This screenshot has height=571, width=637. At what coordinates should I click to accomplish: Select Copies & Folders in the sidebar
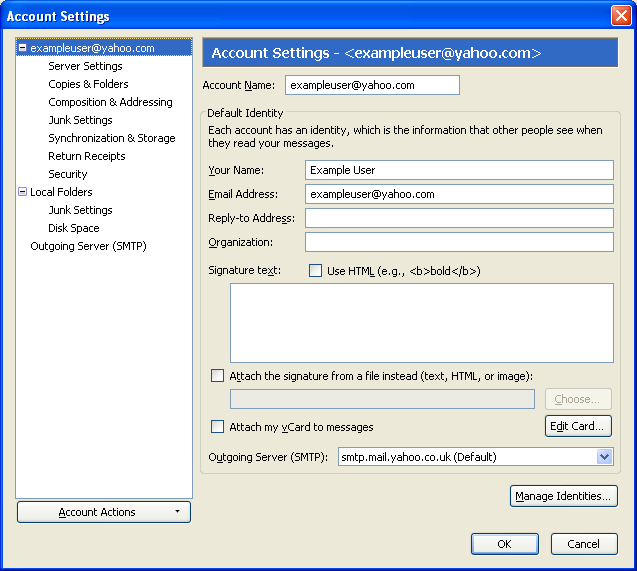(88, 84)
